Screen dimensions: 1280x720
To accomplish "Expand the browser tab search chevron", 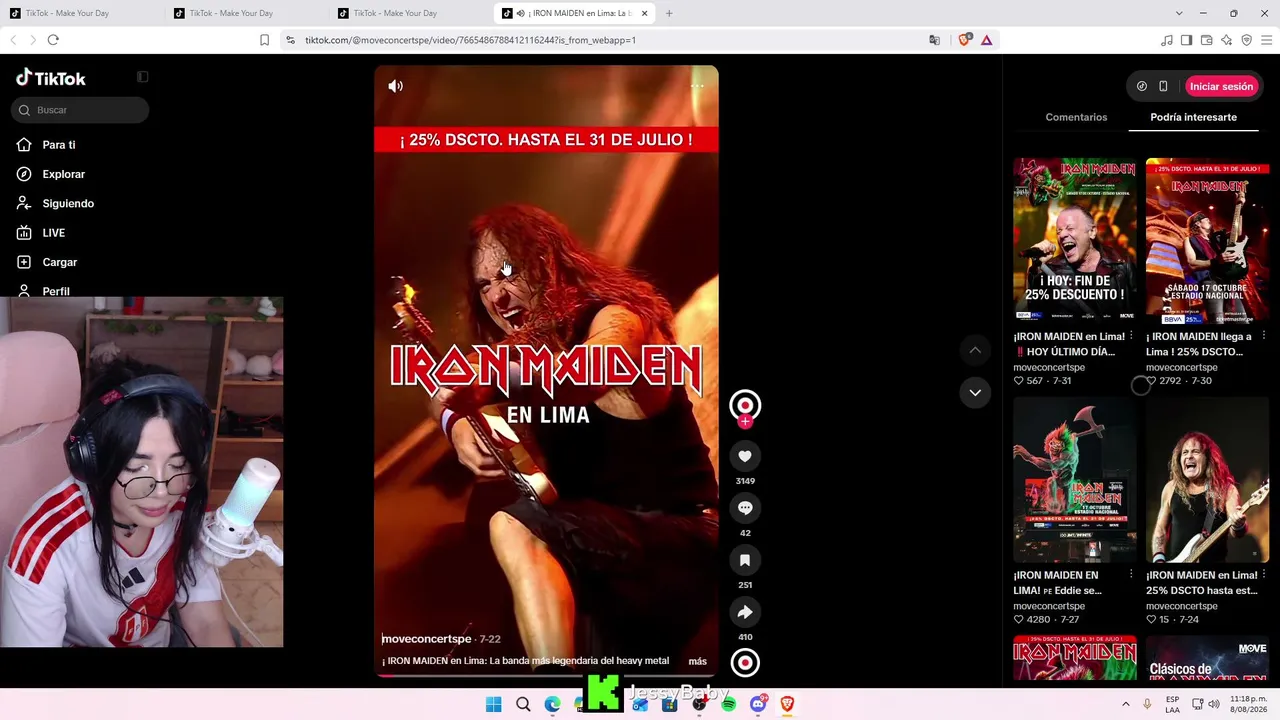I will coord(1179,13).
